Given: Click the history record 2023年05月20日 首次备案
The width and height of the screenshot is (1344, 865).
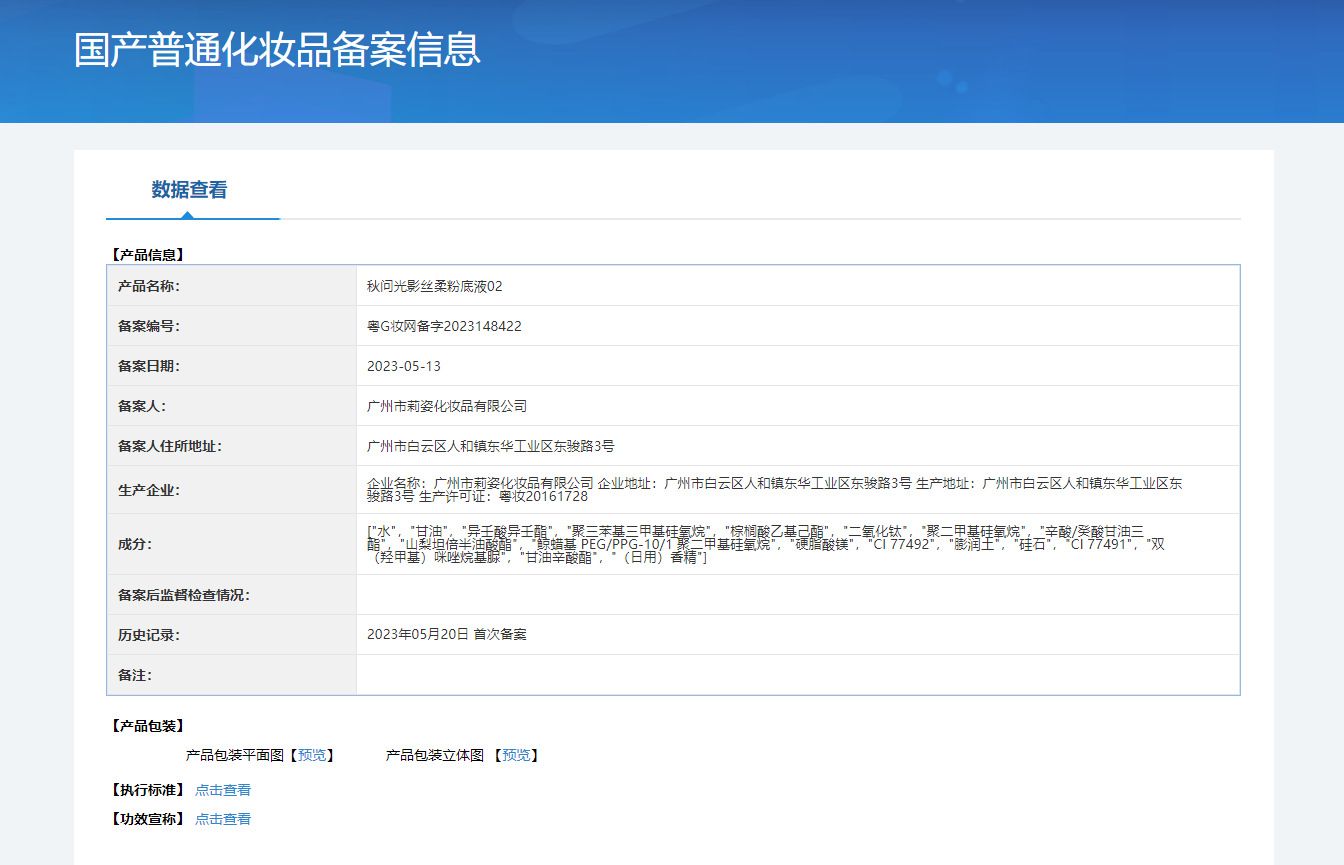Looking at the screenshot, I should point(447,635).
